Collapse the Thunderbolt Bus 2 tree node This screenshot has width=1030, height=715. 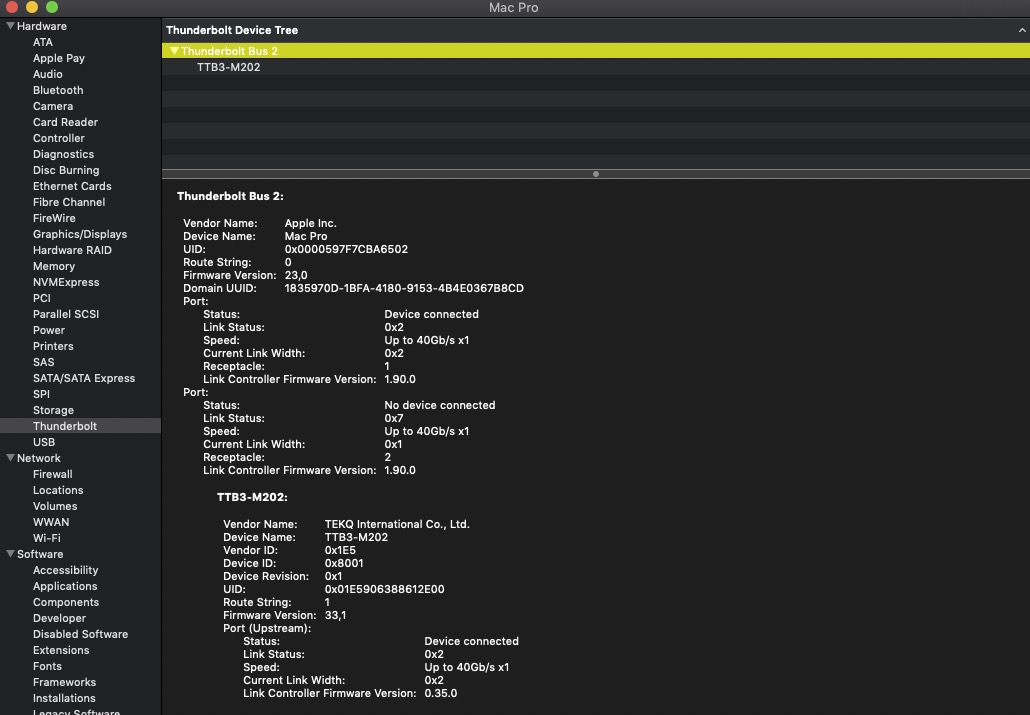coord(174,51)
